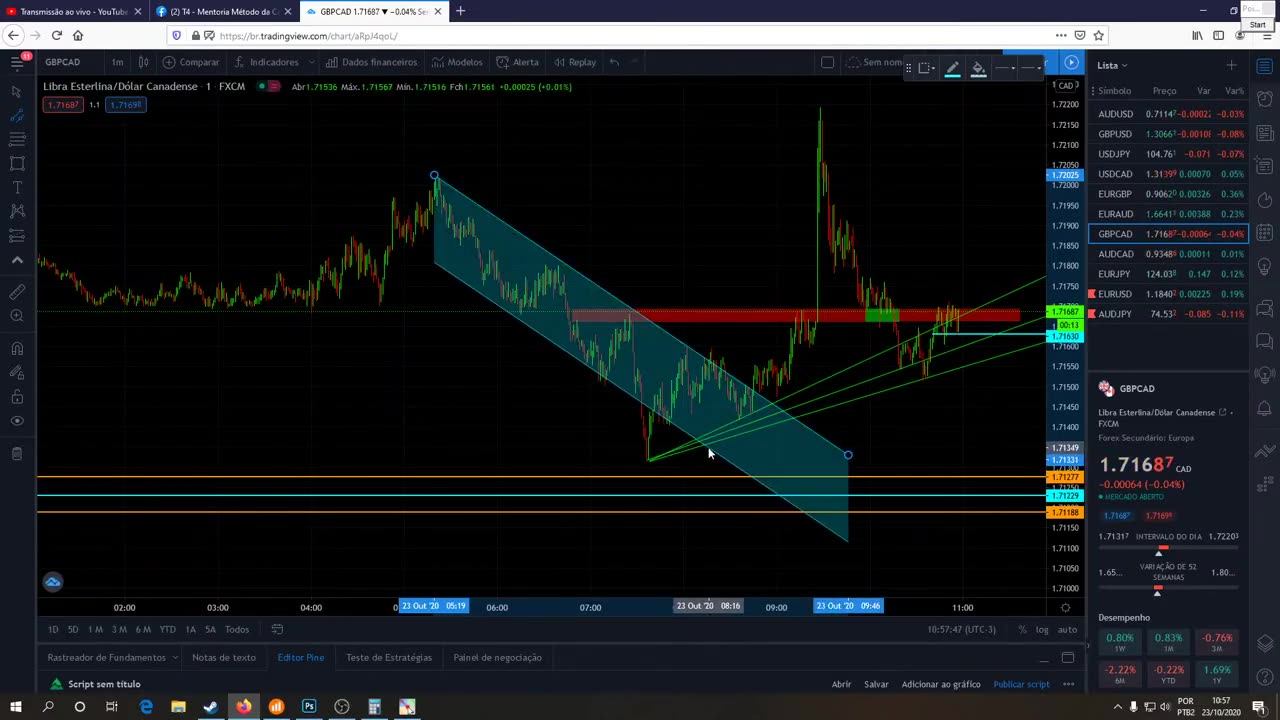
Task: Add symbol to watchlist with plus
Action: (x=1231, y=65)
